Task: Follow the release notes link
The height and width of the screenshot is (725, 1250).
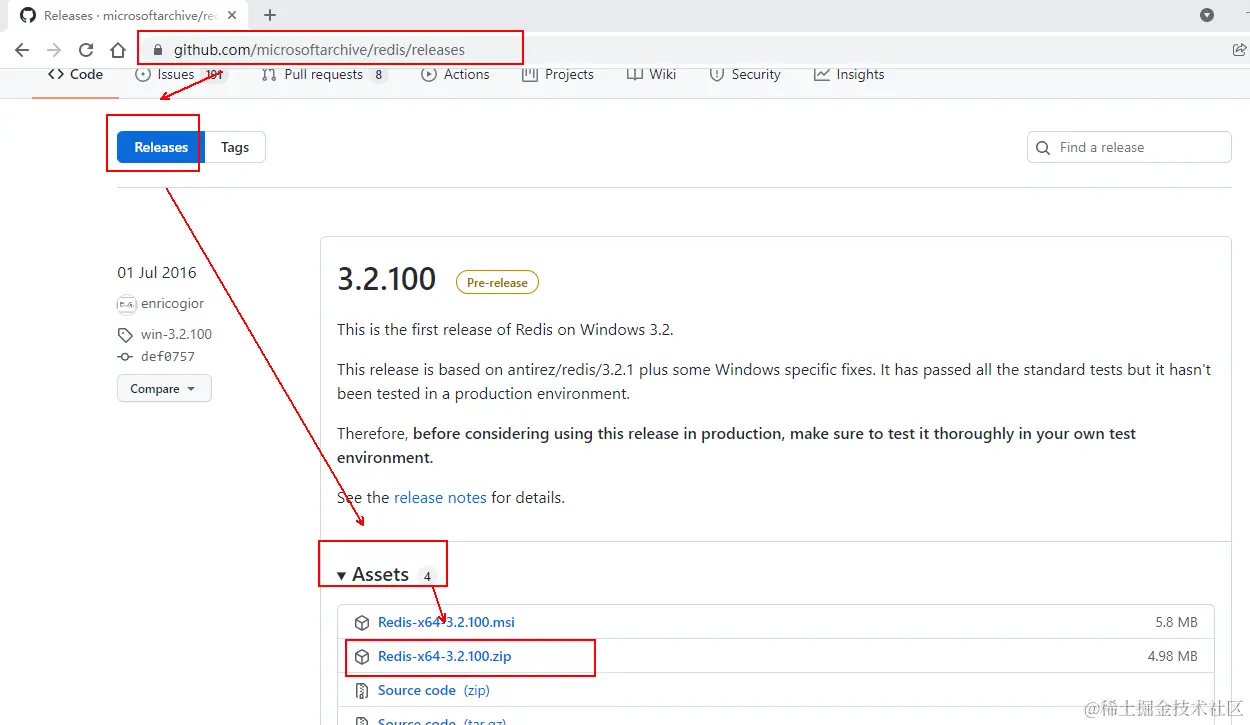Action: (440, 497)
